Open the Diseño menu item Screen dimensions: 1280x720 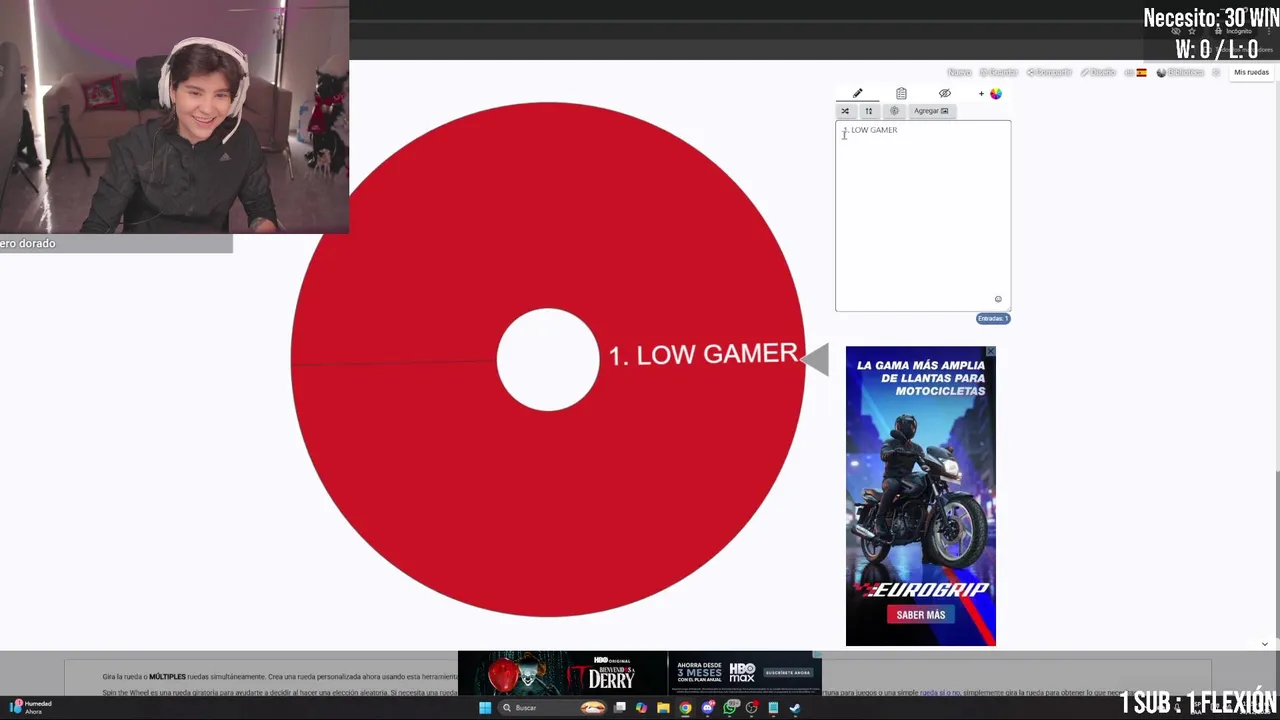tap(1098, 73)
